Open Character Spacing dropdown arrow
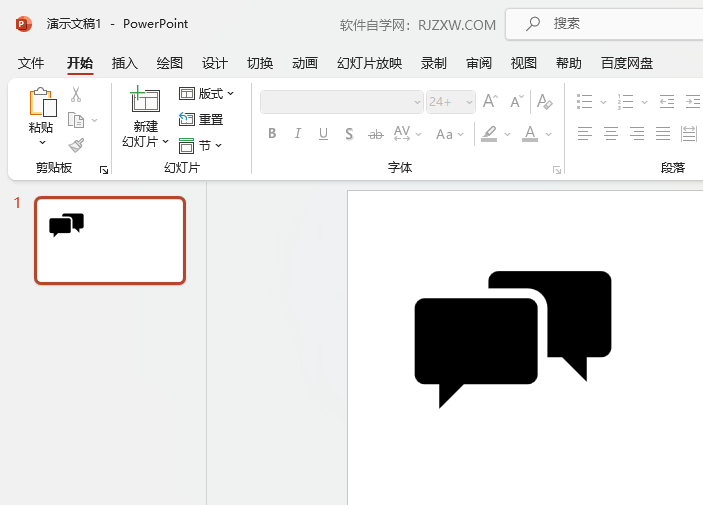Image resolution: width=703 pixels, height=505 pixels. click(418, 134)
